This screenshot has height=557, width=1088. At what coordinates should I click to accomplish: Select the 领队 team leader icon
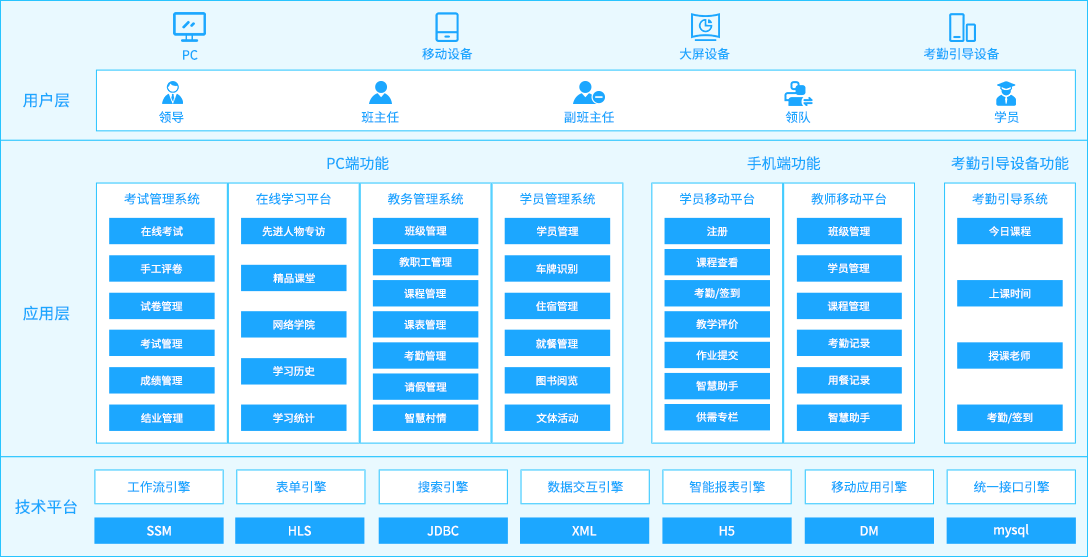(x=797, y=93)
